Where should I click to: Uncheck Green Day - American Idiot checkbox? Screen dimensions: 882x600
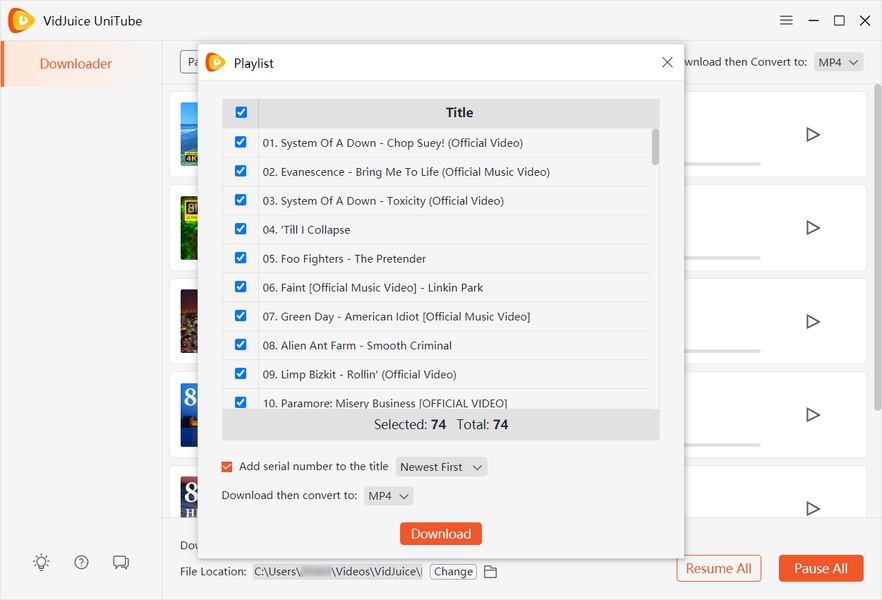coord(241,316)
